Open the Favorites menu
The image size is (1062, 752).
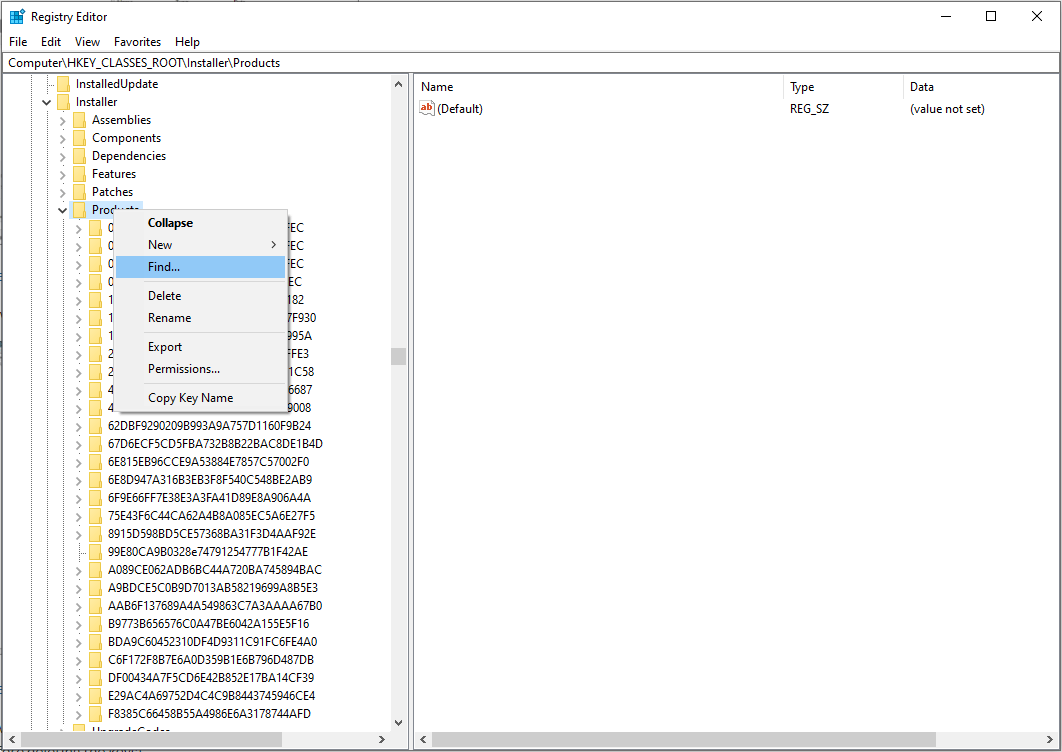tap(136, 41)
